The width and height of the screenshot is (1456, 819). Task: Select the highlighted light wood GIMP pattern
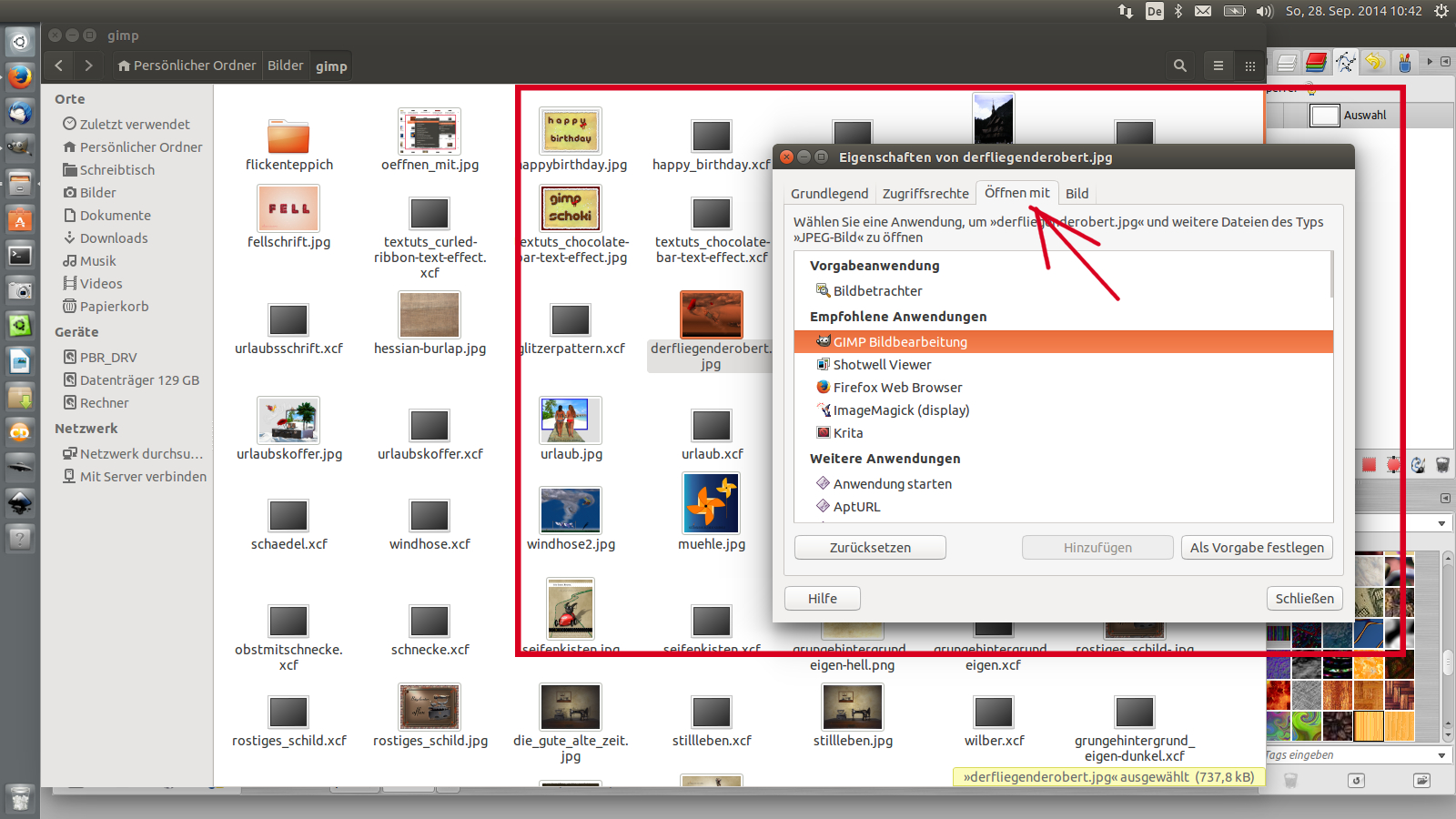point(1369,725)
